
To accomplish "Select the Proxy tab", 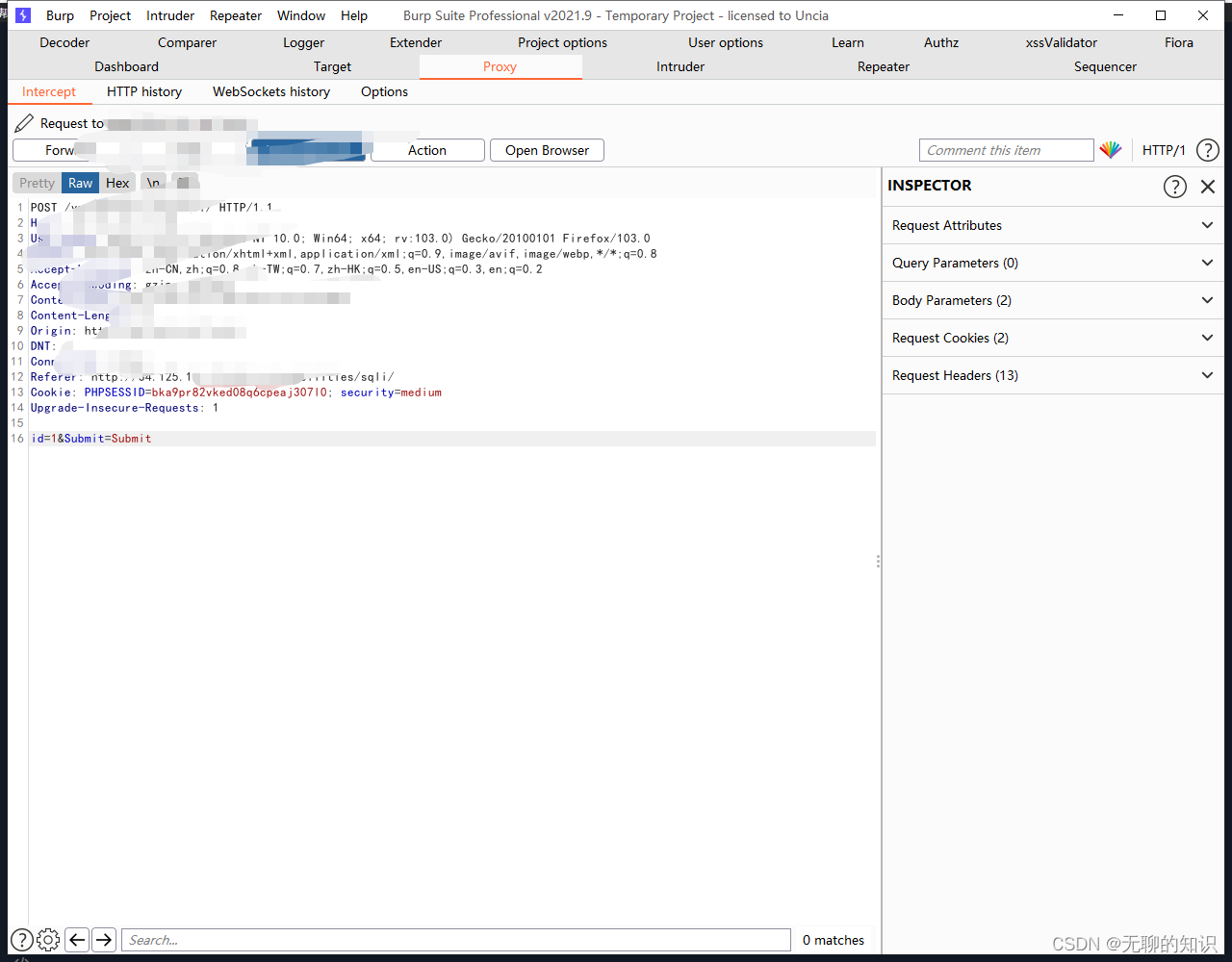I will (x=500, y=66).
